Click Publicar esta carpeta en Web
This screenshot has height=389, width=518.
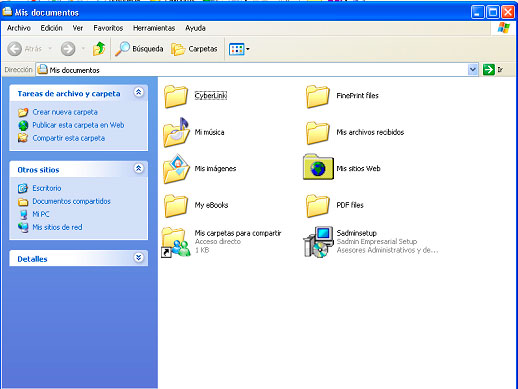click(x=78, y=125)
